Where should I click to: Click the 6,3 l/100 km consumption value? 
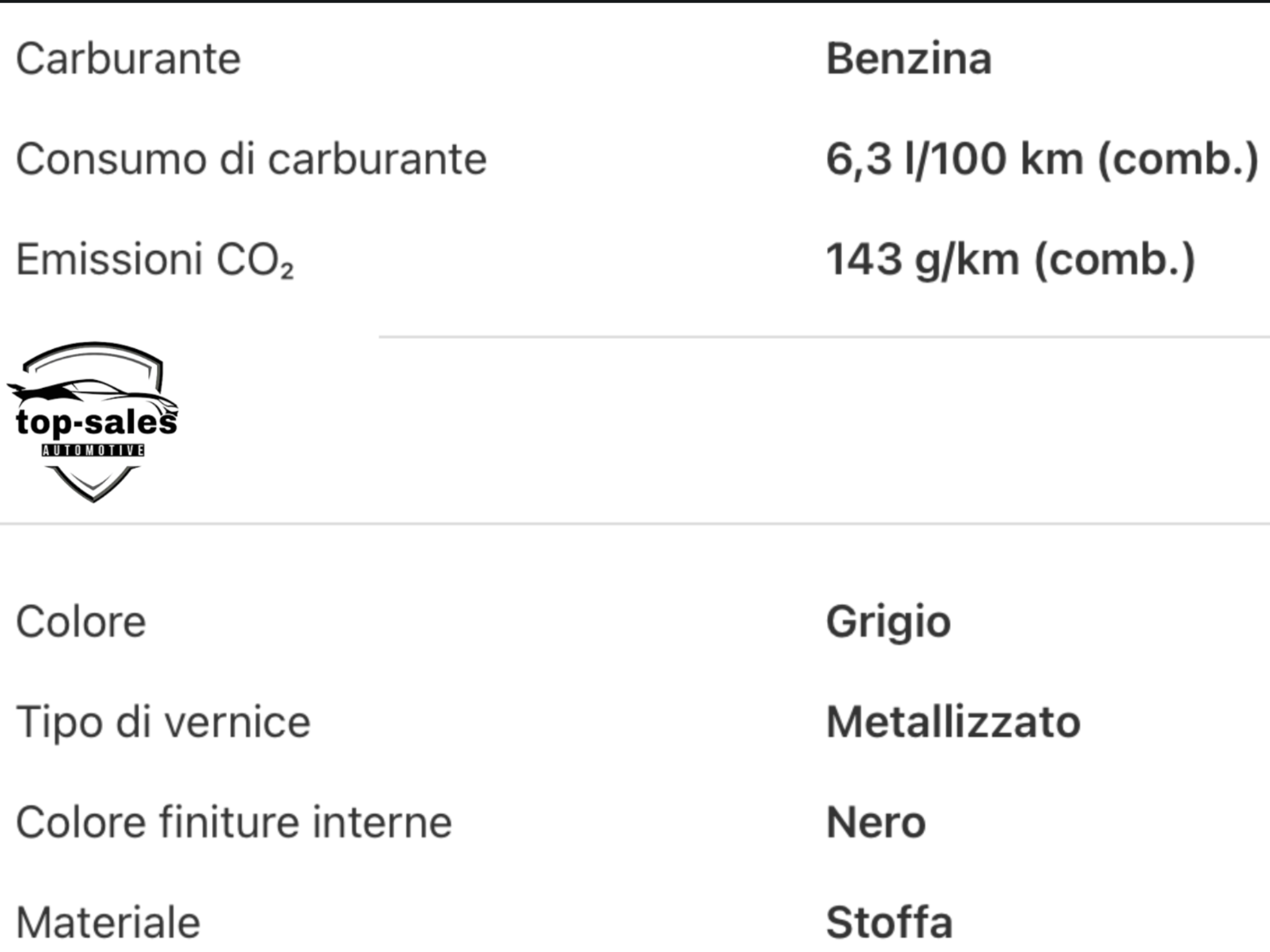(1042, 159)
